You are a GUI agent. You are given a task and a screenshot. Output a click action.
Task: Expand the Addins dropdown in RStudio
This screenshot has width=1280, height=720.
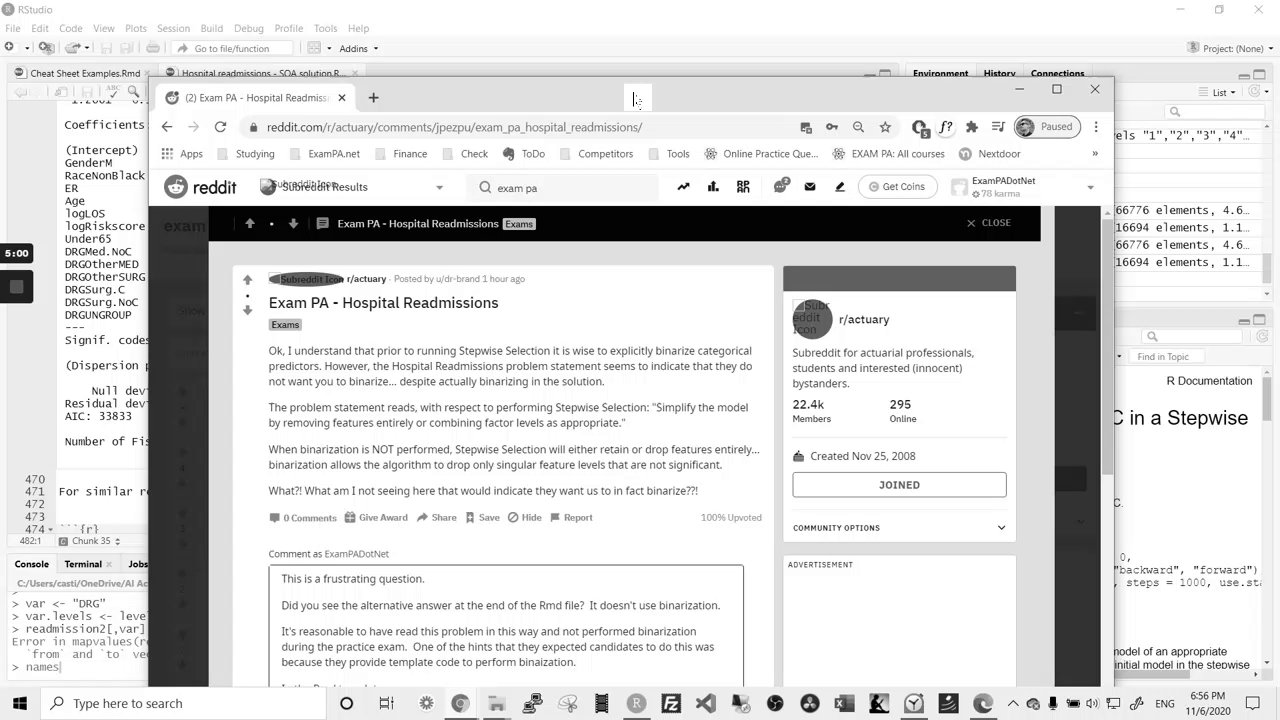(358, 48)
